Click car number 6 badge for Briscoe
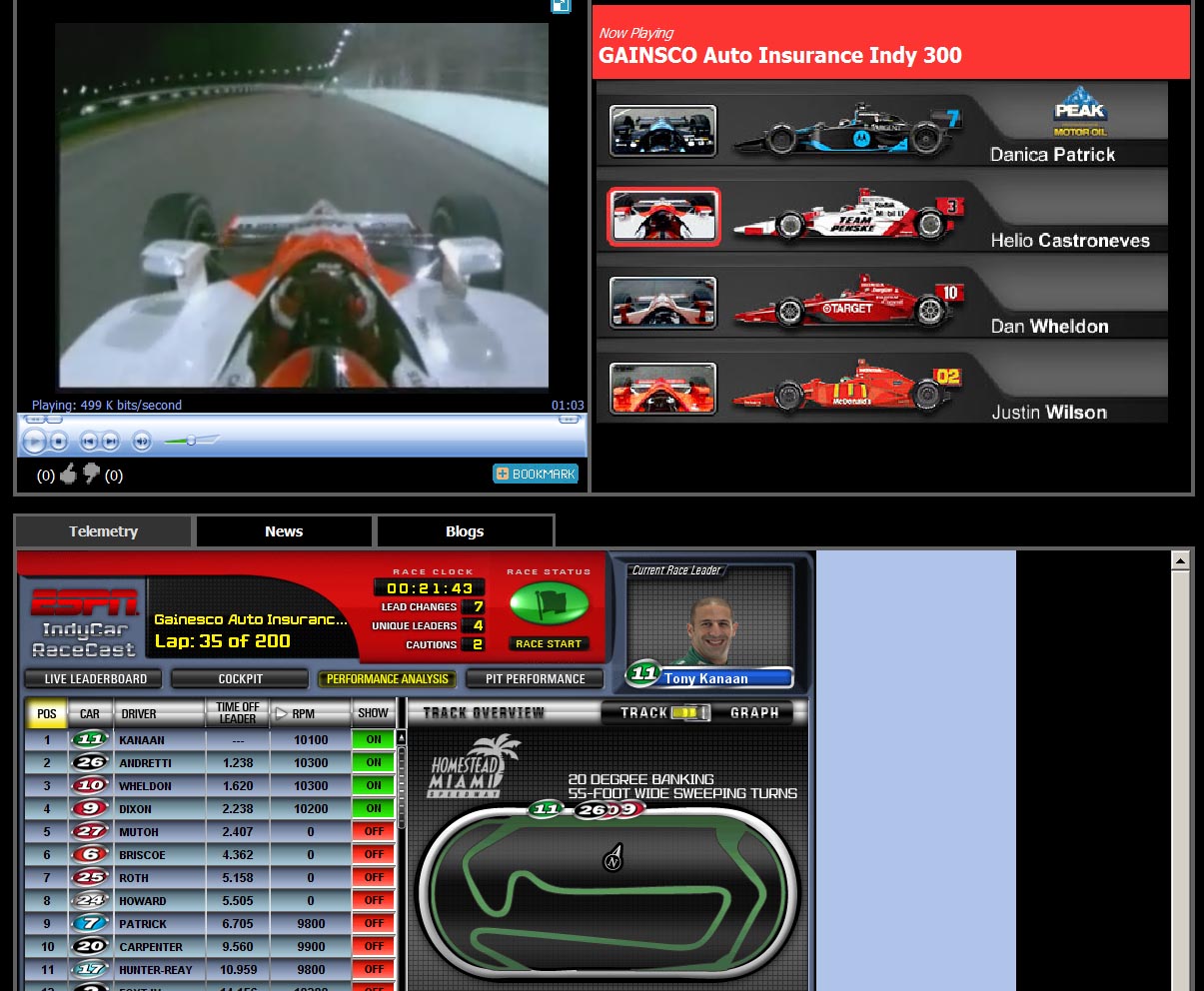 90,855
